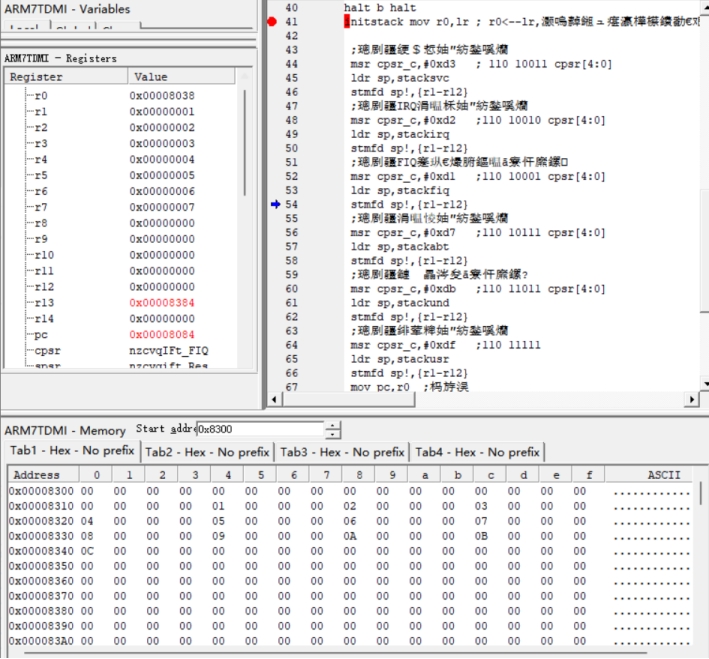
Task: Click byte 03 in row 0x00008310
Action: [481, 506]
